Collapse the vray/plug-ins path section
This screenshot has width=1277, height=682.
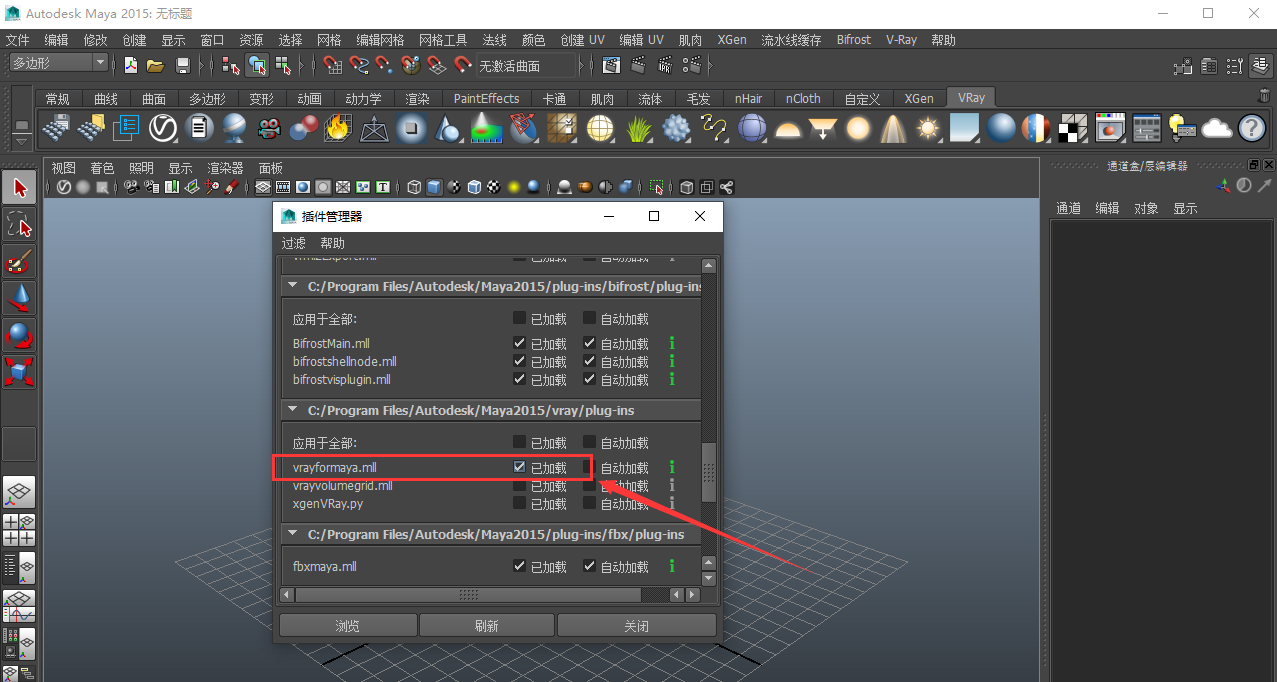293,410
